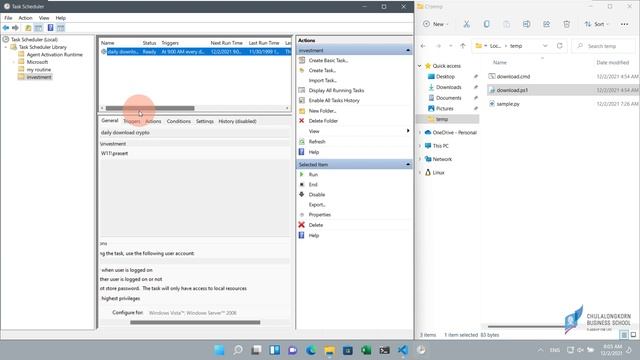Click the Copy icon in File Explorer toolbar

(487, 24)
